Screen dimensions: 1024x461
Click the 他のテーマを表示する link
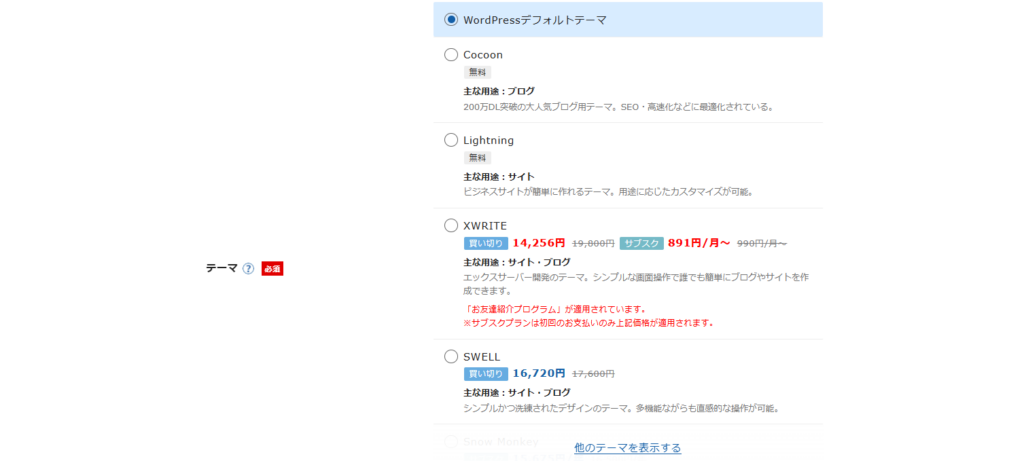pyautogui.click(x=628, y=448)
